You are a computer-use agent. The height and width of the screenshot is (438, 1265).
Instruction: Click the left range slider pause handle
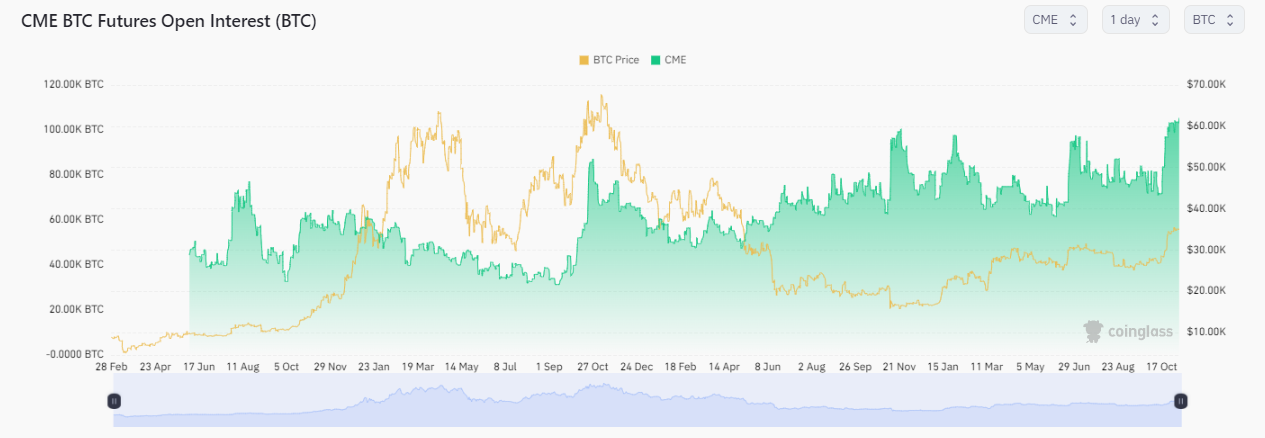click(114, 401)
